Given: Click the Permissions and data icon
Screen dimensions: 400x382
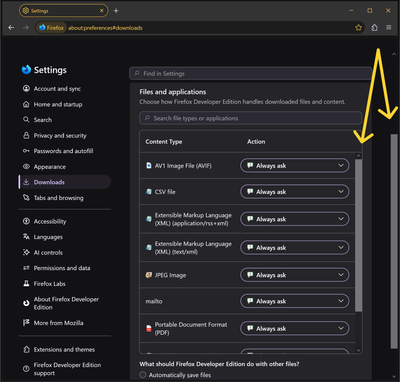Looking at the screenshot, I should pos(26,268).
